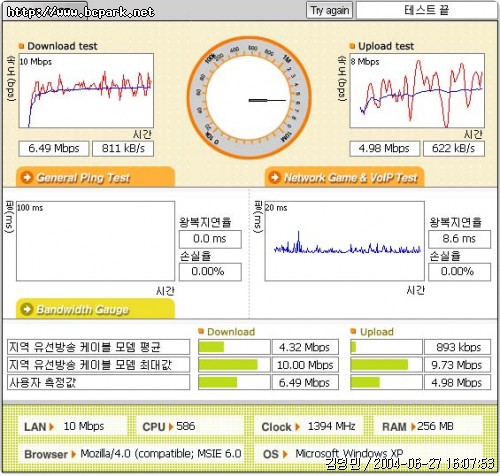Select the 지역 유선방송 케이블 모뎀 최대값 row
The height and width of the screenshot is (476, 500).
[98, 365]
